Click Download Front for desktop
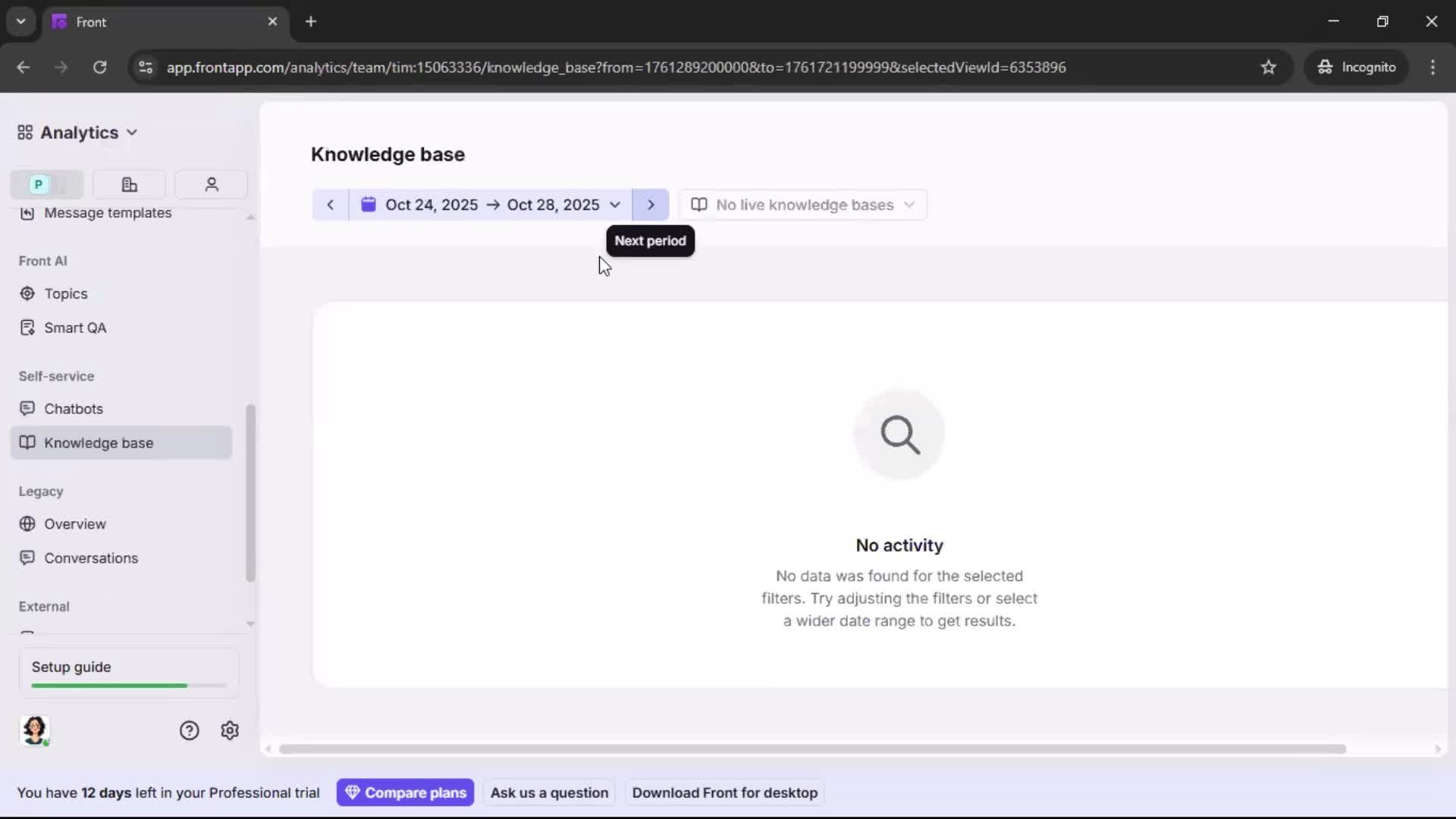This screenshot has height=819, width=1456. point(725,792)
